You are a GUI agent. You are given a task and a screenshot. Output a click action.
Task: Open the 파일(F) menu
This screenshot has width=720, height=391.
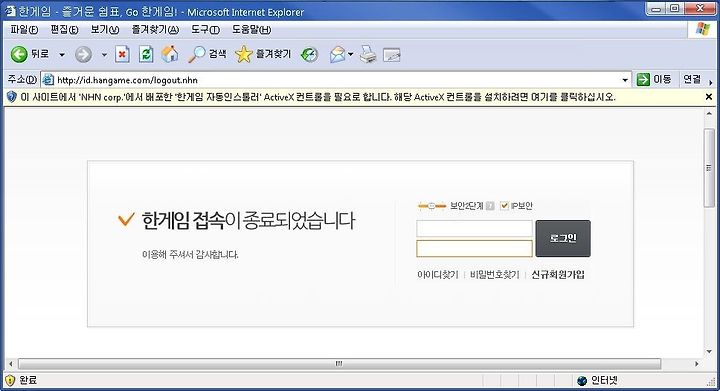click(24, 30)
